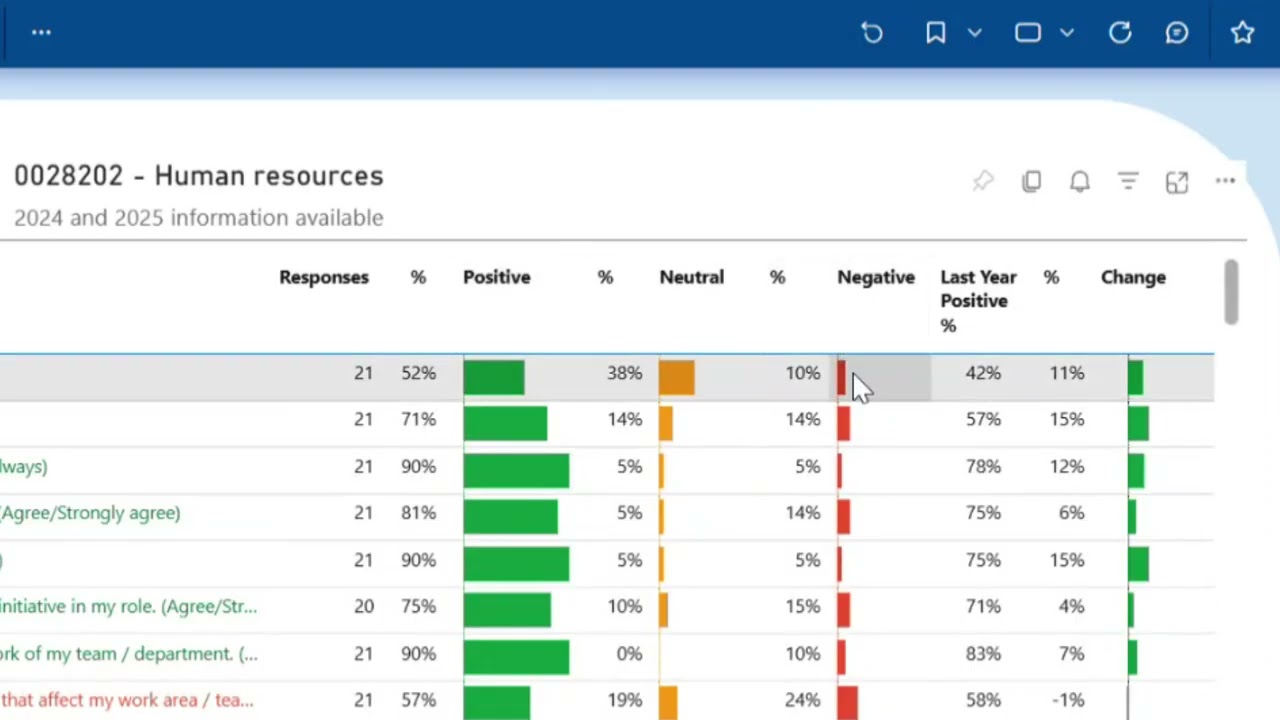Click the favorite star icon
The width and height of the screenshot is (1280, 720).
[x=1242, y=33]
